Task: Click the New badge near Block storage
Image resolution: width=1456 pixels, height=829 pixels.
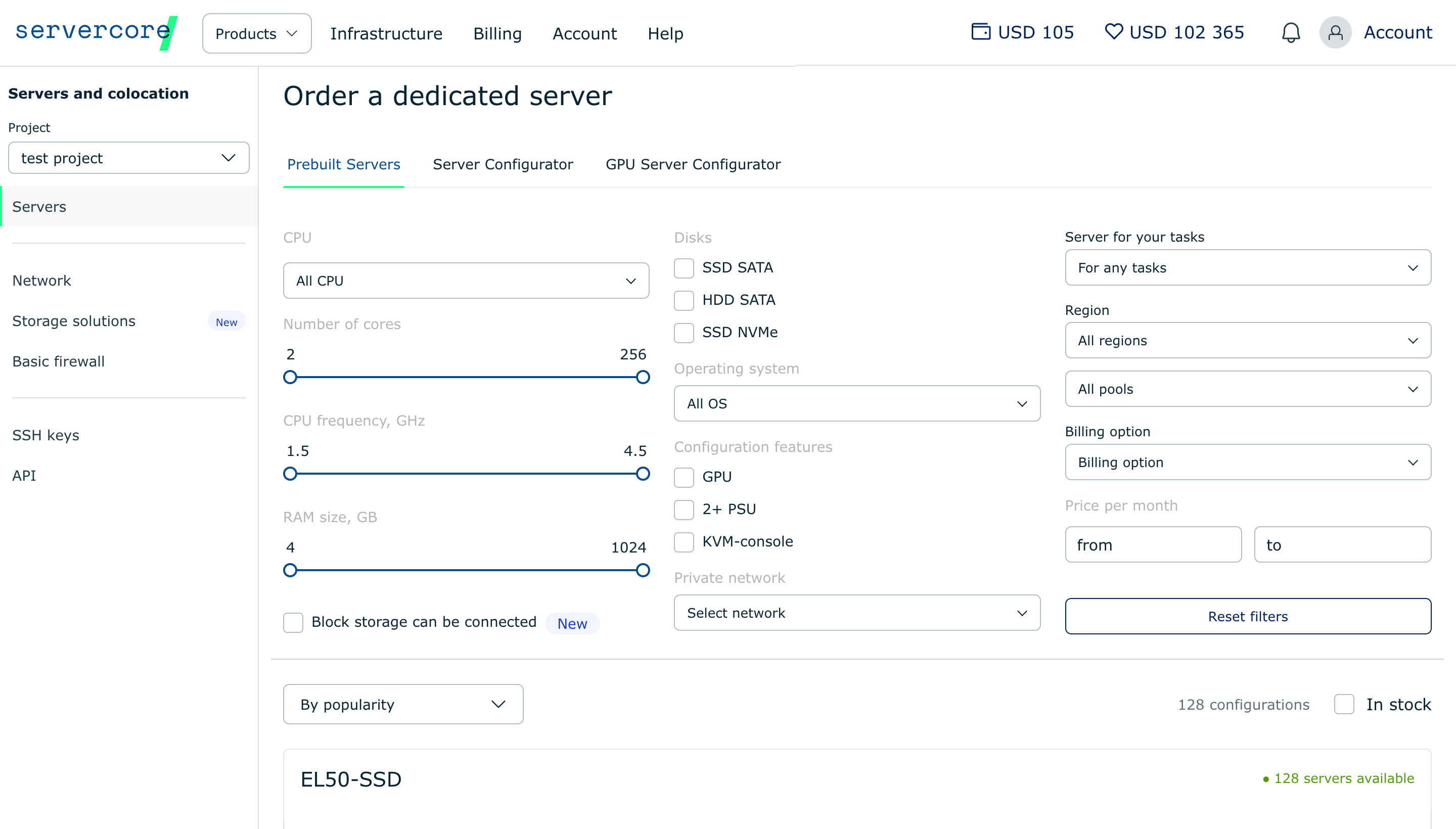Action: [572, 623]
